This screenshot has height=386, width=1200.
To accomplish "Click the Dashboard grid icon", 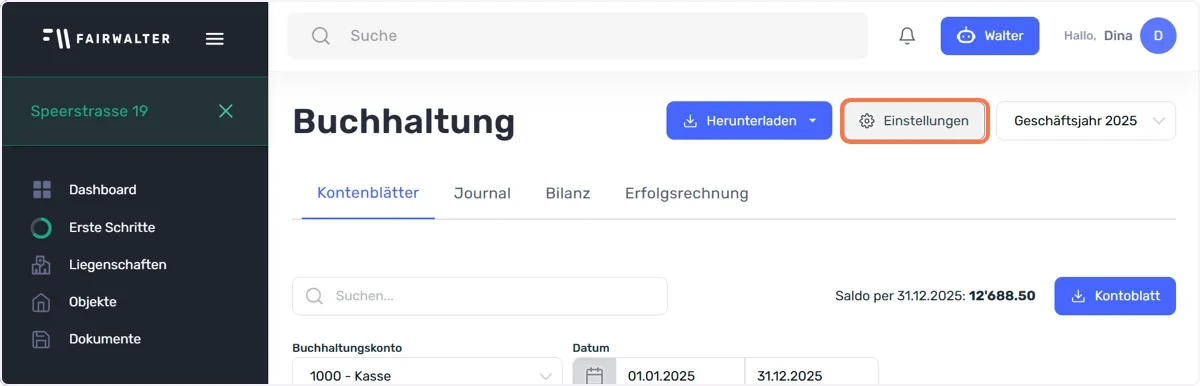I will (x=41, y=190).
